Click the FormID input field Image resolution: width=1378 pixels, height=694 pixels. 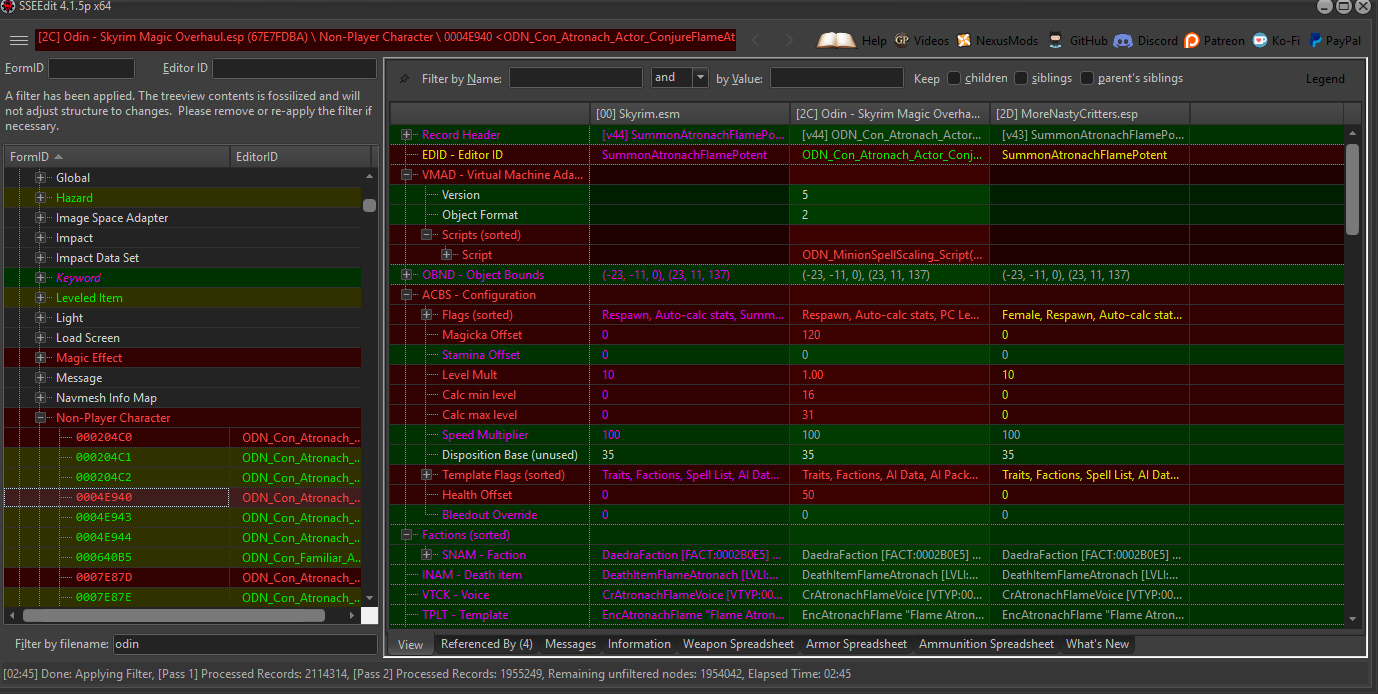[91, 68]
